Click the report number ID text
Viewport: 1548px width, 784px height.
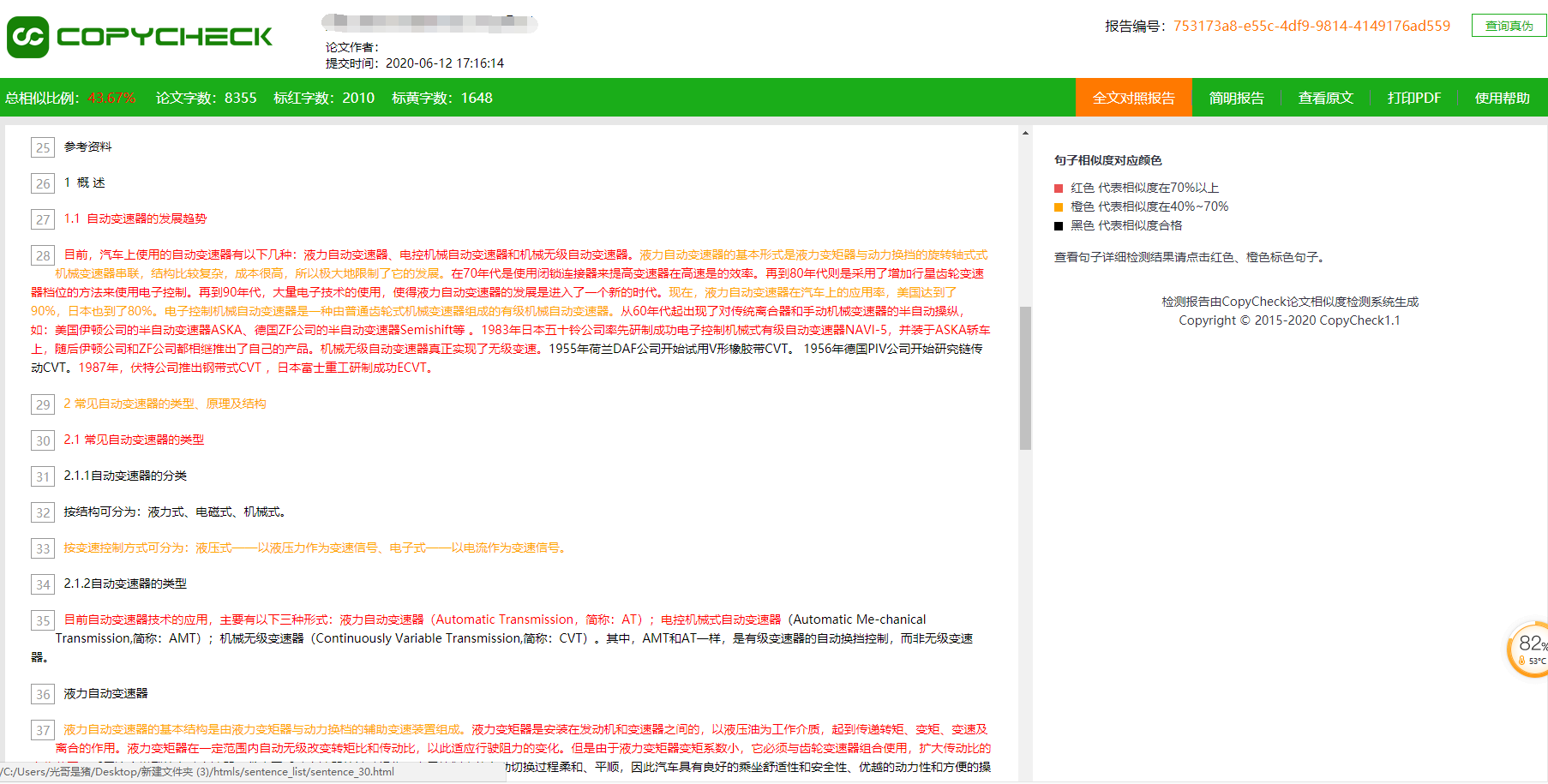(1311, 26)
